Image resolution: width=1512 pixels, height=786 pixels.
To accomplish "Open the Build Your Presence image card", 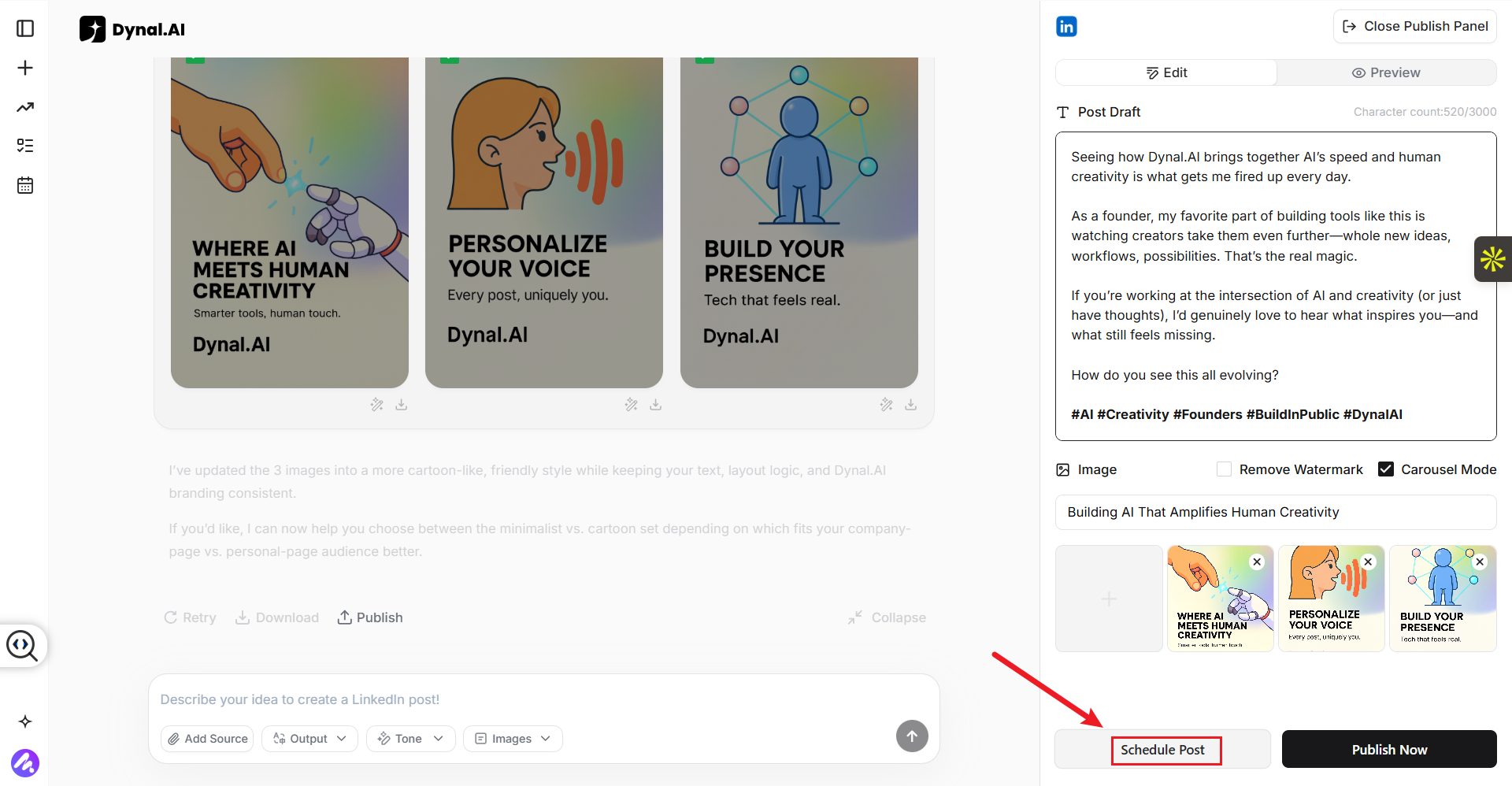I will (799, 222).
